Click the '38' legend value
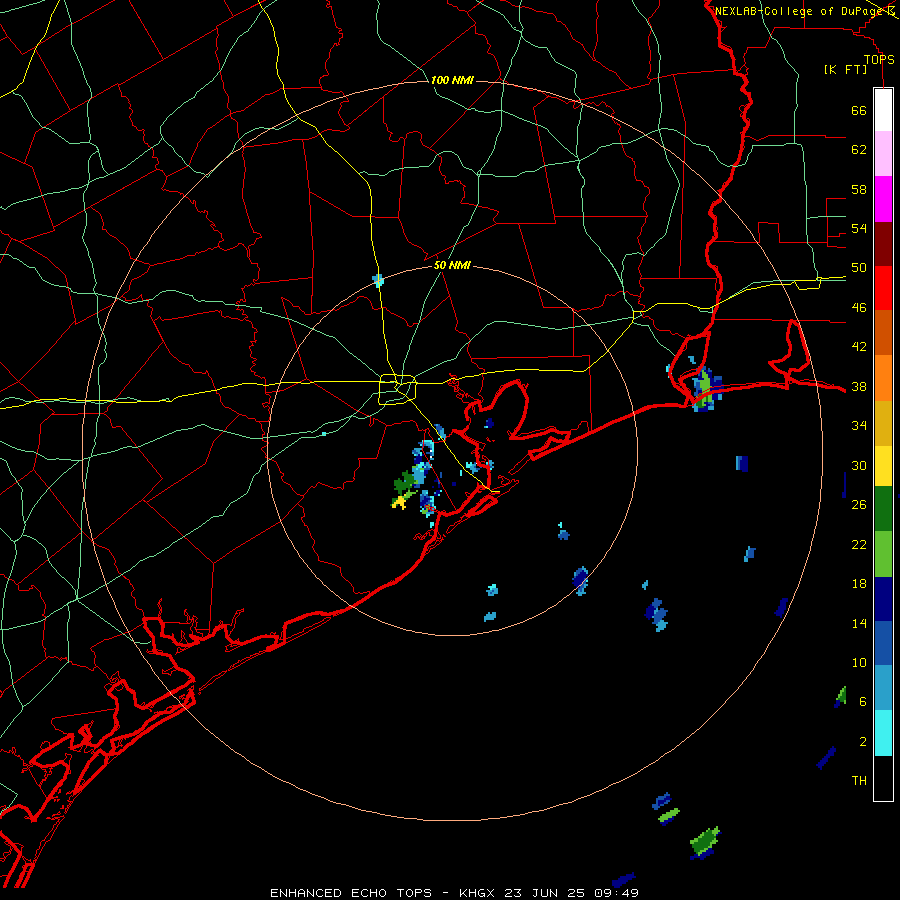This screenshot has height=900, width=900. pyautogui.click(x=859, y=386)
